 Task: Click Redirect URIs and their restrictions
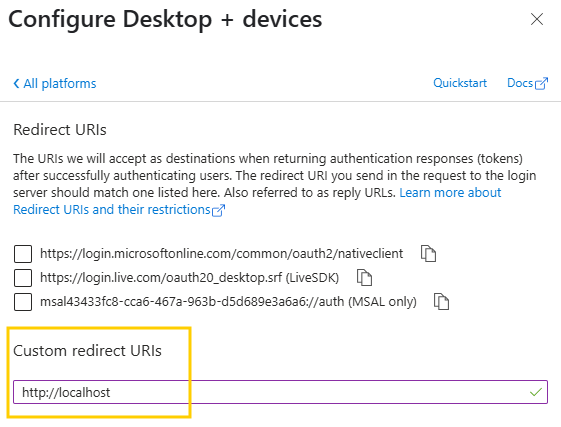click(x=112, y=209)
